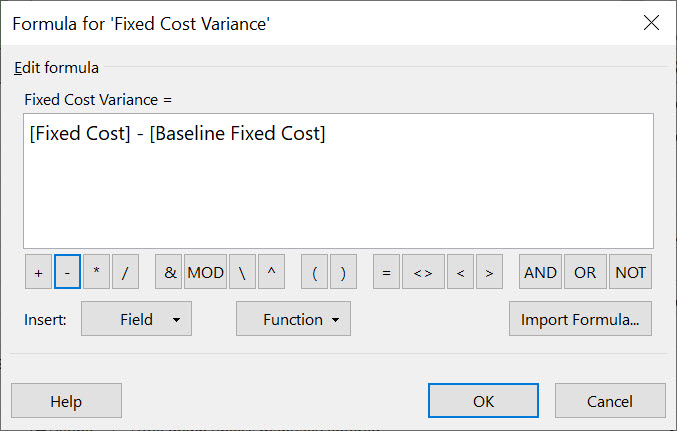
Task: Insert the less-than operator
Action: click(461, 272)
